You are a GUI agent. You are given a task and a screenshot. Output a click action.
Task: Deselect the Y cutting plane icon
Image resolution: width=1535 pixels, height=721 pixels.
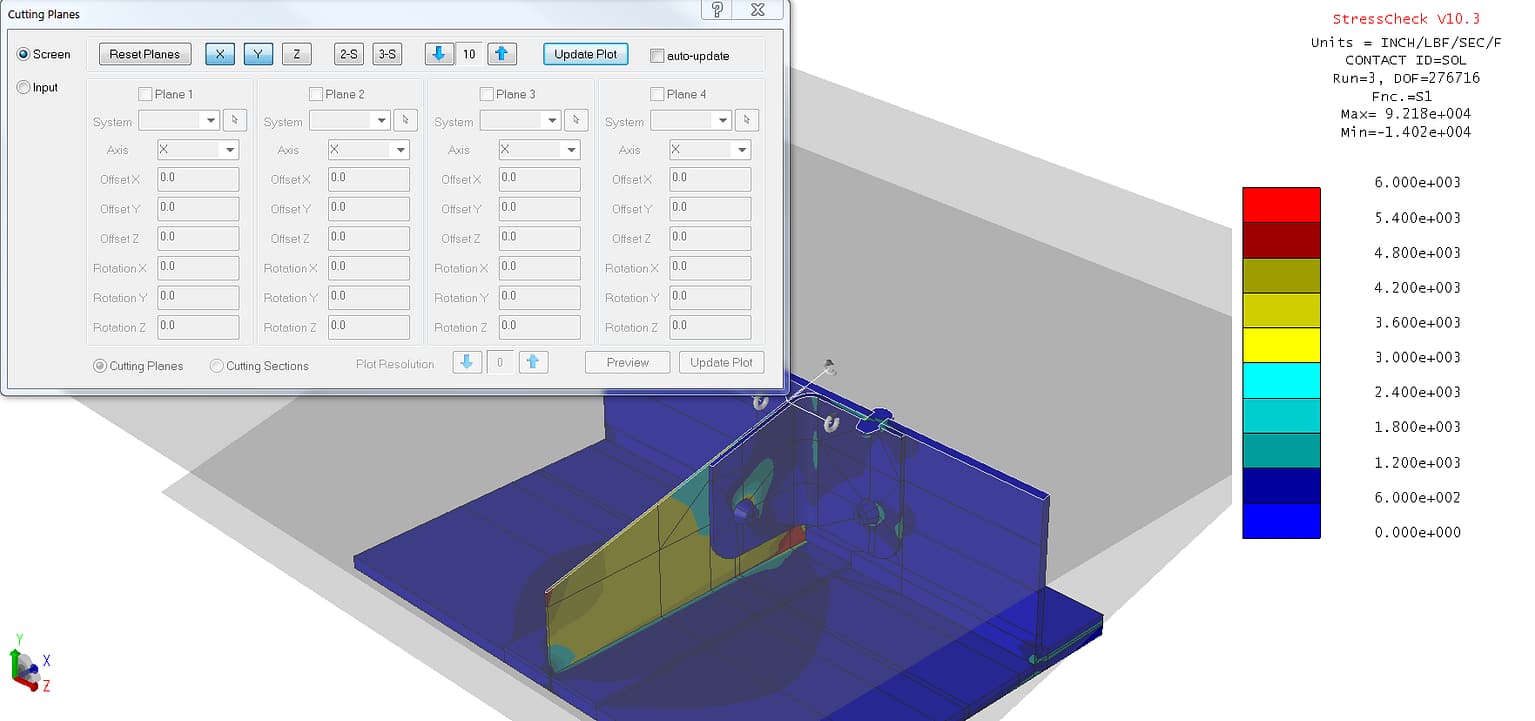(258, 53)
